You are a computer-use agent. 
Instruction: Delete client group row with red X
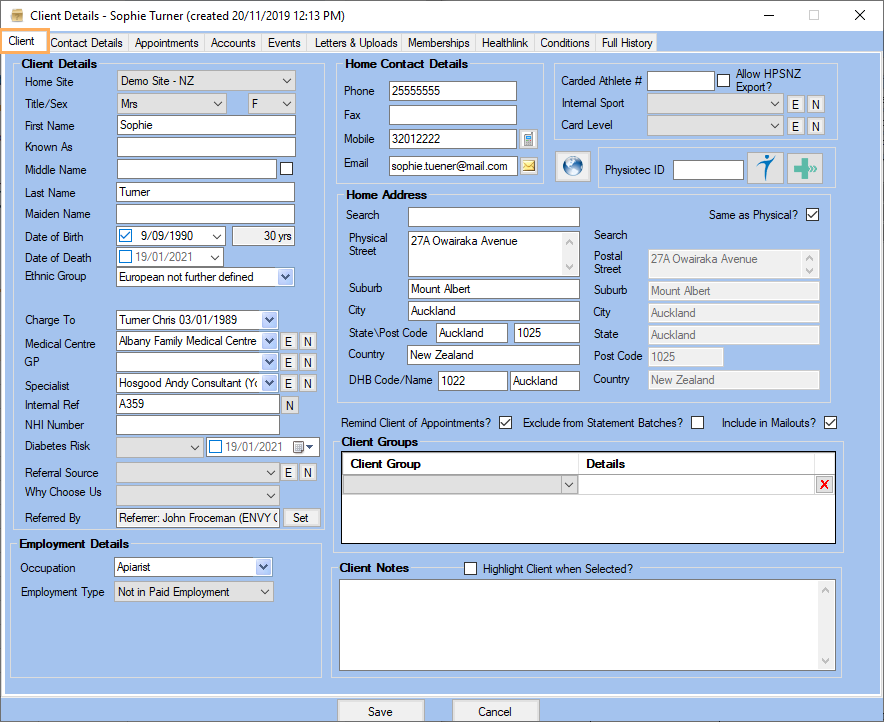pos(824,485)
